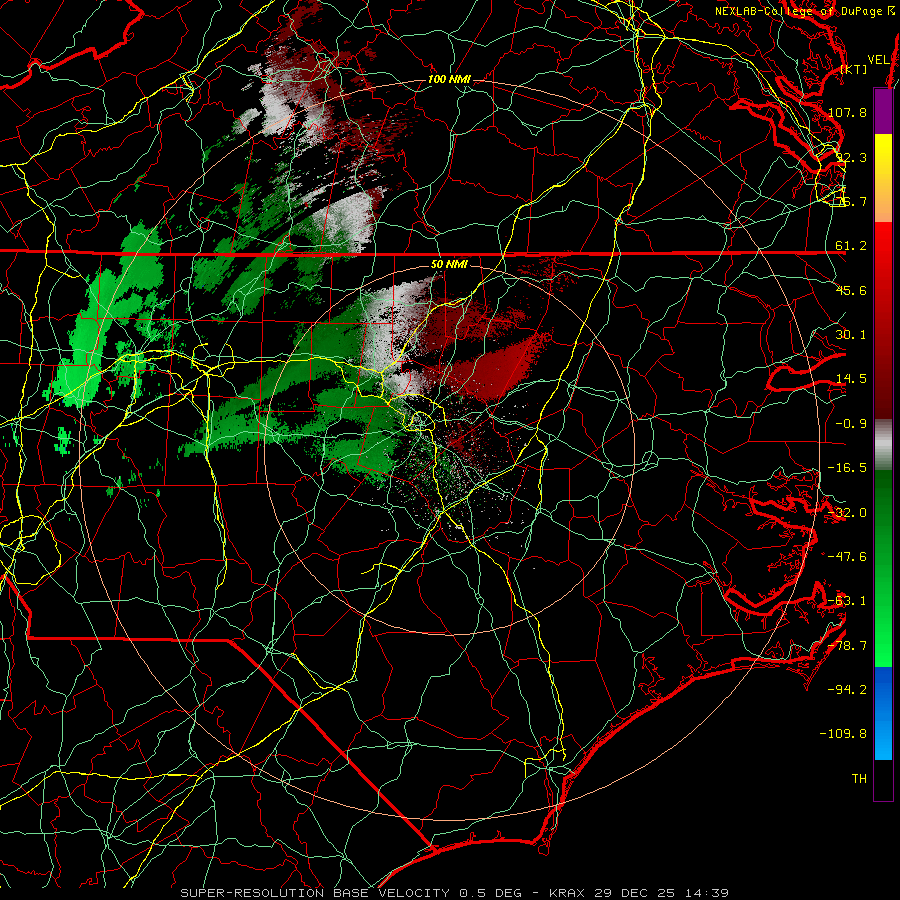Click the 45.6 legend value
Image resolution: width=900 pixels, height=900 pixels.
pyautogui.click(x=851, y=290)
